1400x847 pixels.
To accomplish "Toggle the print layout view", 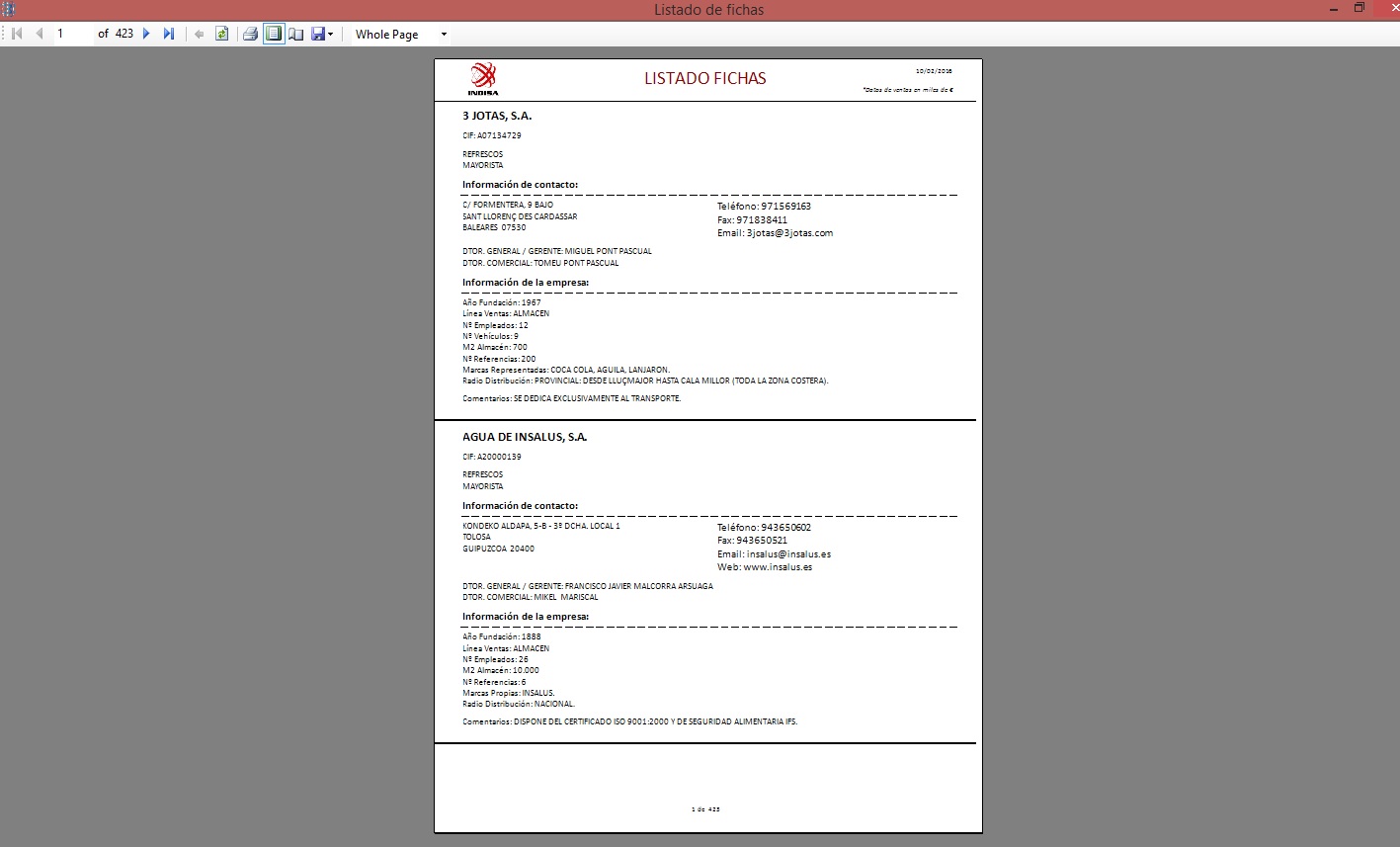I will (x=274, y=34).
